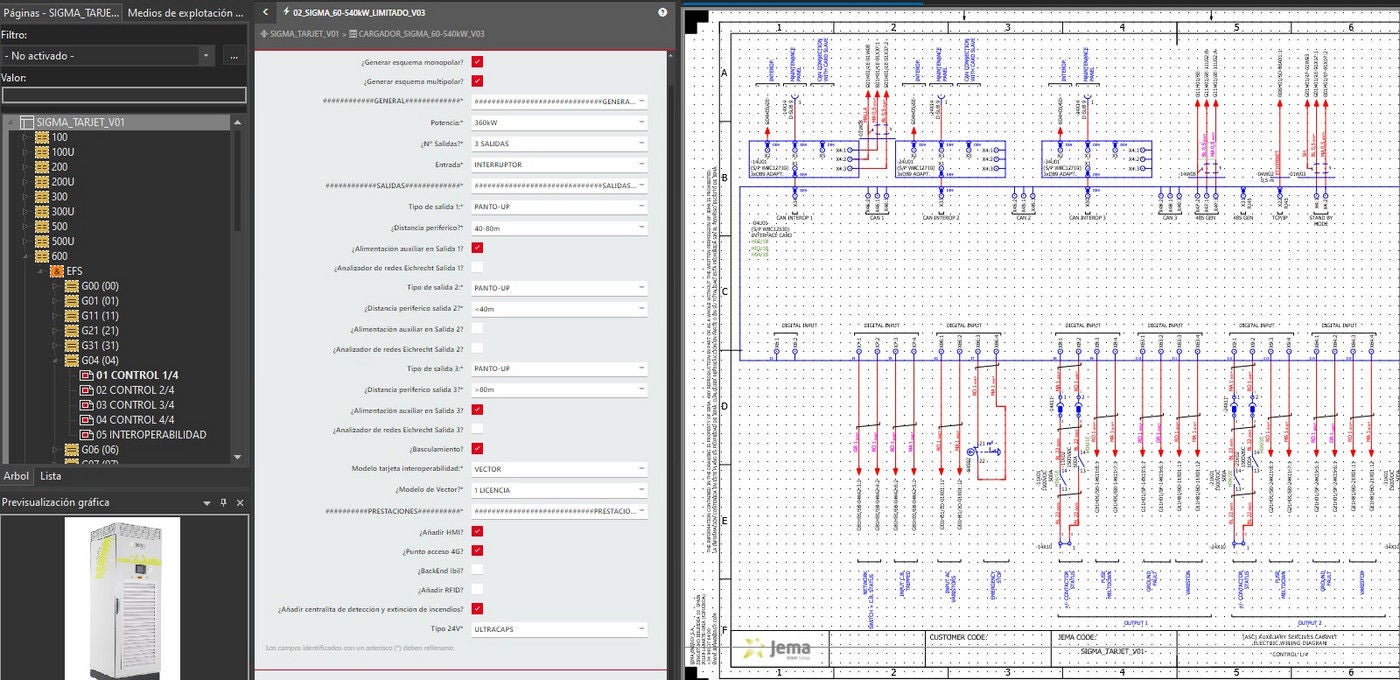Pin the Previsualización gráfica panel
This screenshot has width=1400, height=680.
click(x=224, y=502)
